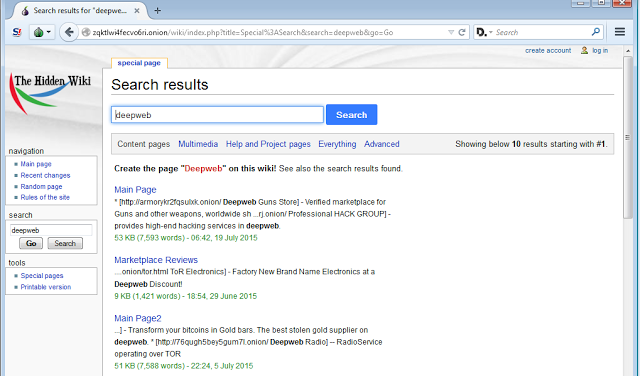This screenshot has width=640, height=376.
Task: Click the Search results heading
Action: pos(160,85)
